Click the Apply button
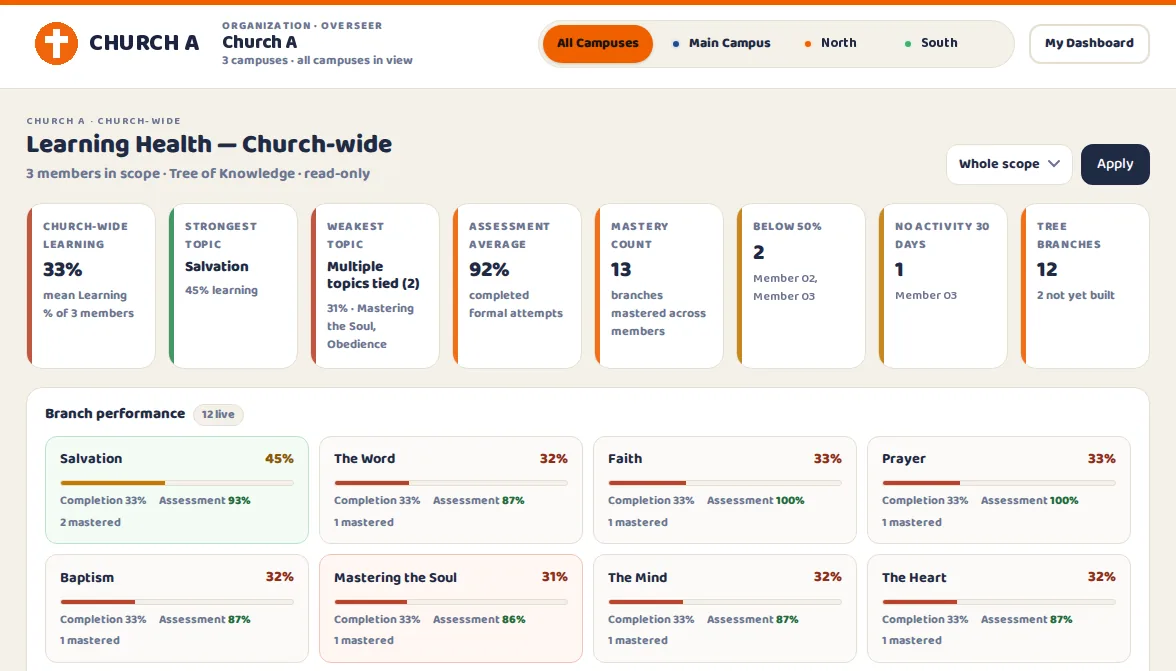Viewport: 1176px width, 671px height. (x=1114, y=164)
